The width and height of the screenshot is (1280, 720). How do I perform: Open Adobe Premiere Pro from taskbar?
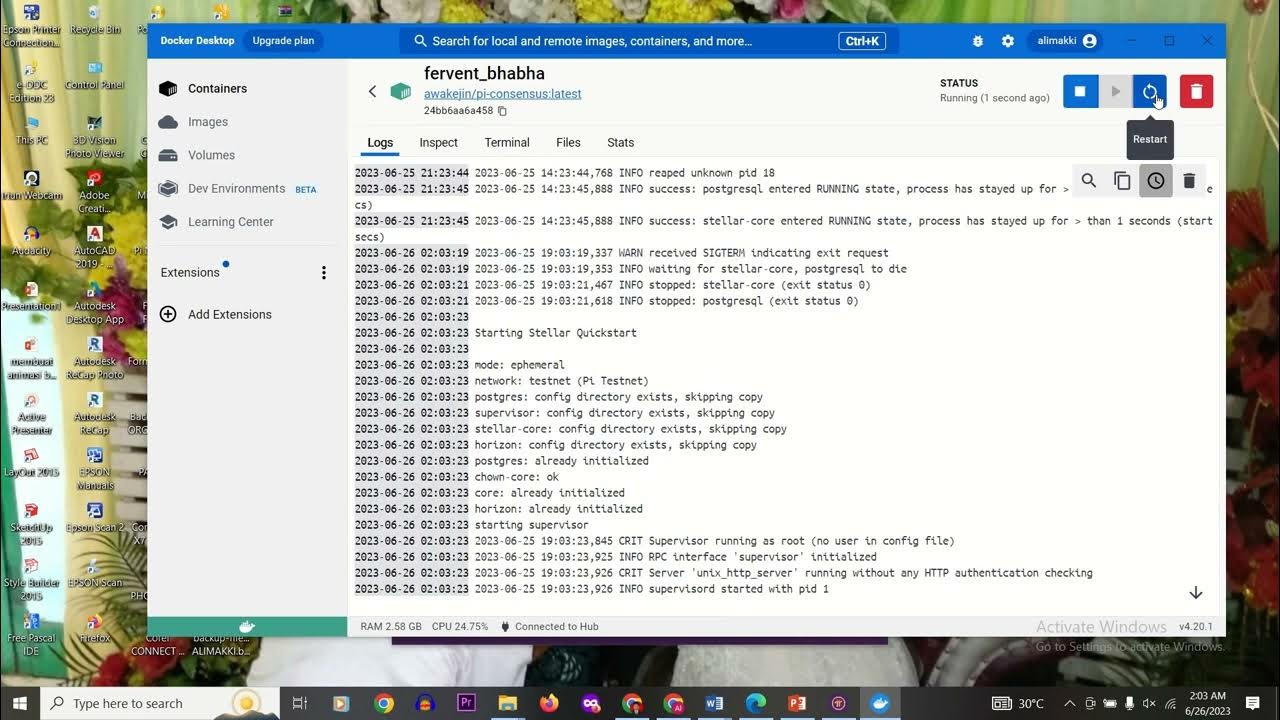(x=466, y=703)
